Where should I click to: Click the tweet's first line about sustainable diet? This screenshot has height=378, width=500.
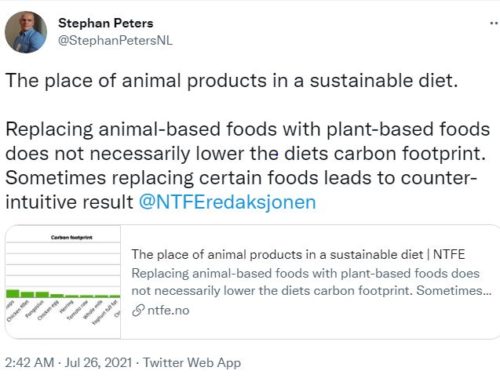point(232,81)
